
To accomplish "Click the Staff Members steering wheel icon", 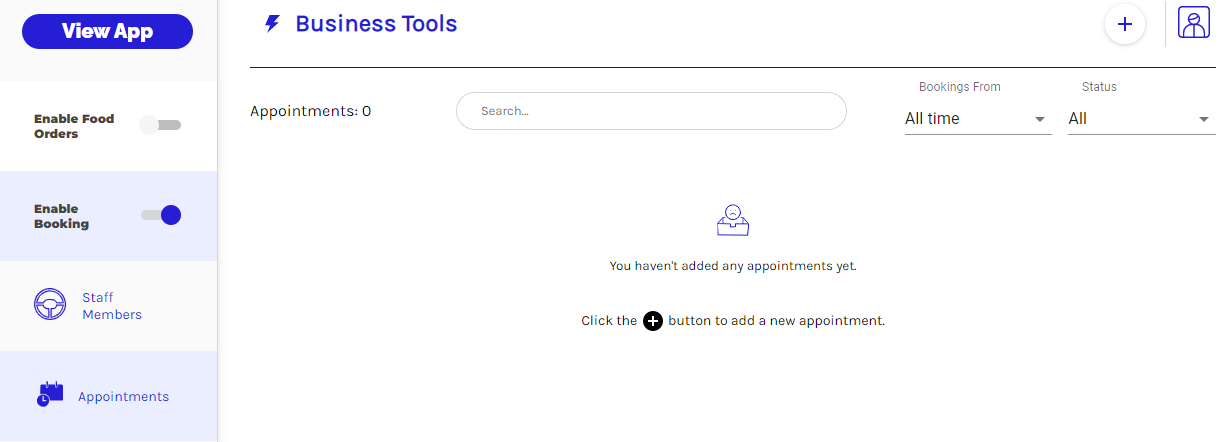I will (50, 304).
